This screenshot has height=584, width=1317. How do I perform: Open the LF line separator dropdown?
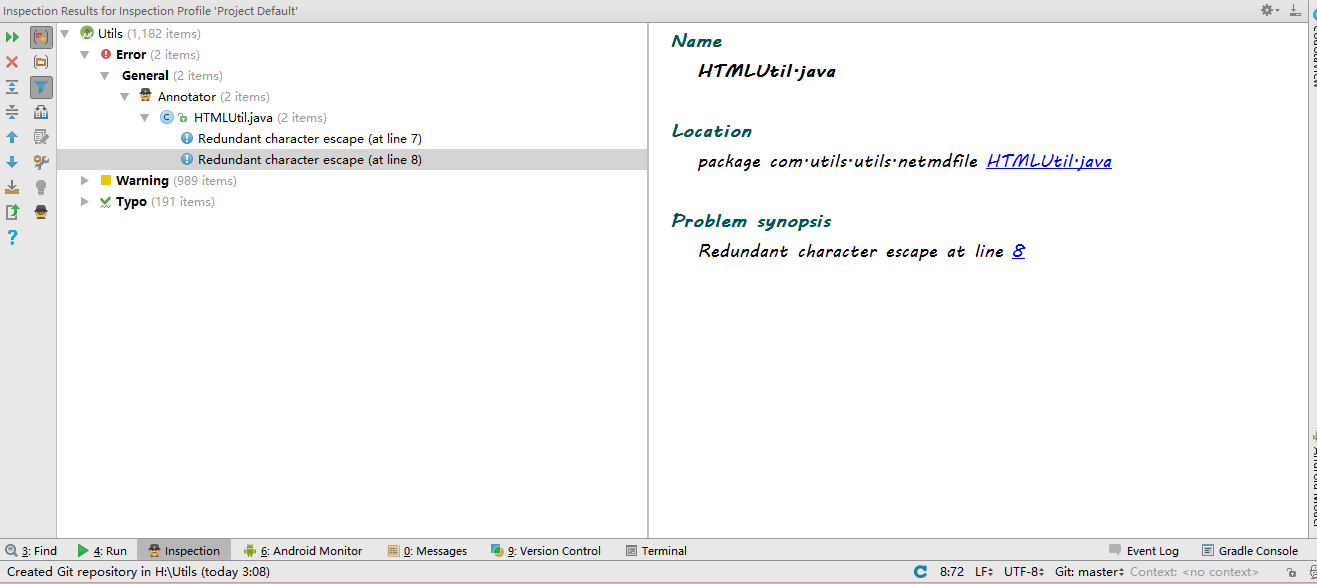click(x=984, y=572)
